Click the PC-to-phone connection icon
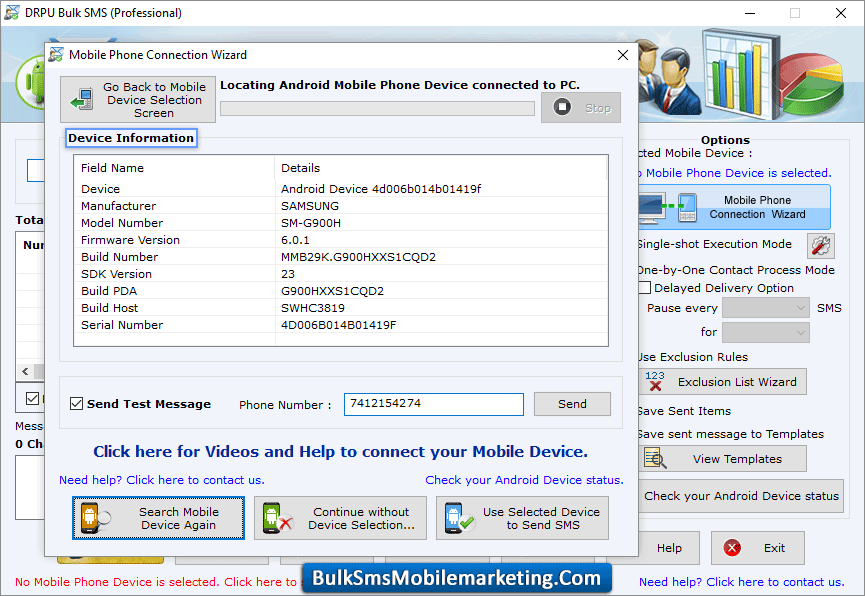Screen dimensions: 865x596 [x=669, y=207]
